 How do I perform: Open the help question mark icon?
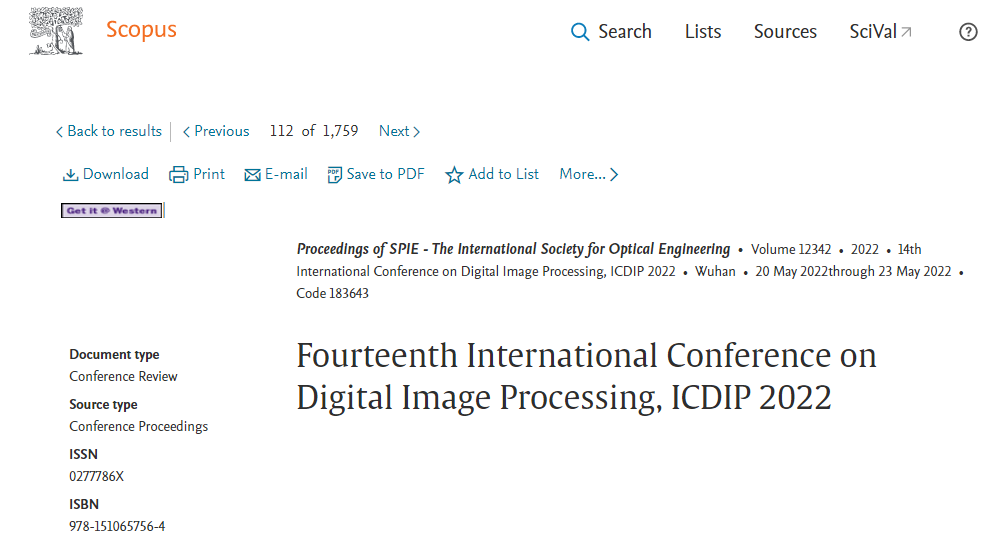click(x=968, y=32)
